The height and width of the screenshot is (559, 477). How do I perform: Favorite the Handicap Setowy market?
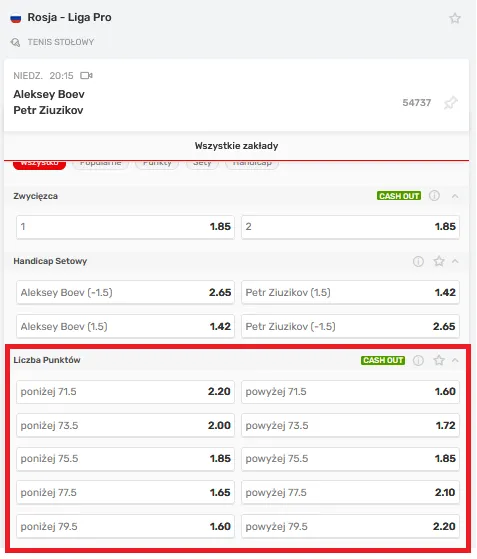tap(439, 261)
